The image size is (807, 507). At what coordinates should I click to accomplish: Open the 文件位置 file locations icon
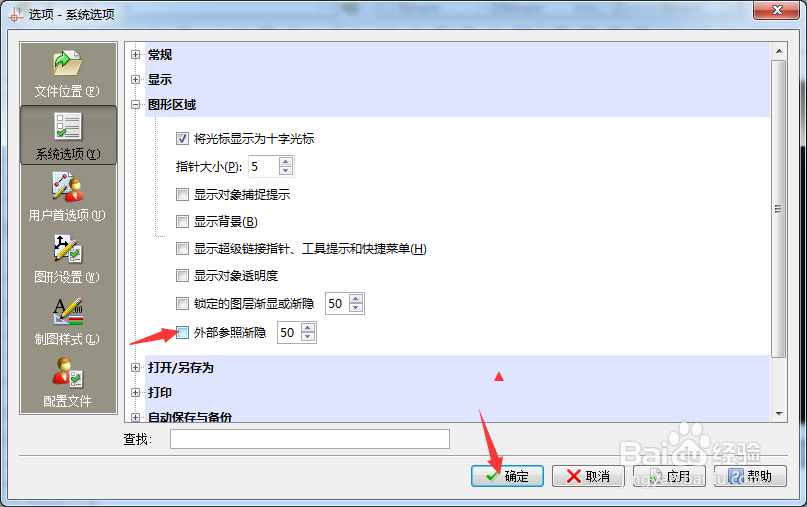coord(68,74)
